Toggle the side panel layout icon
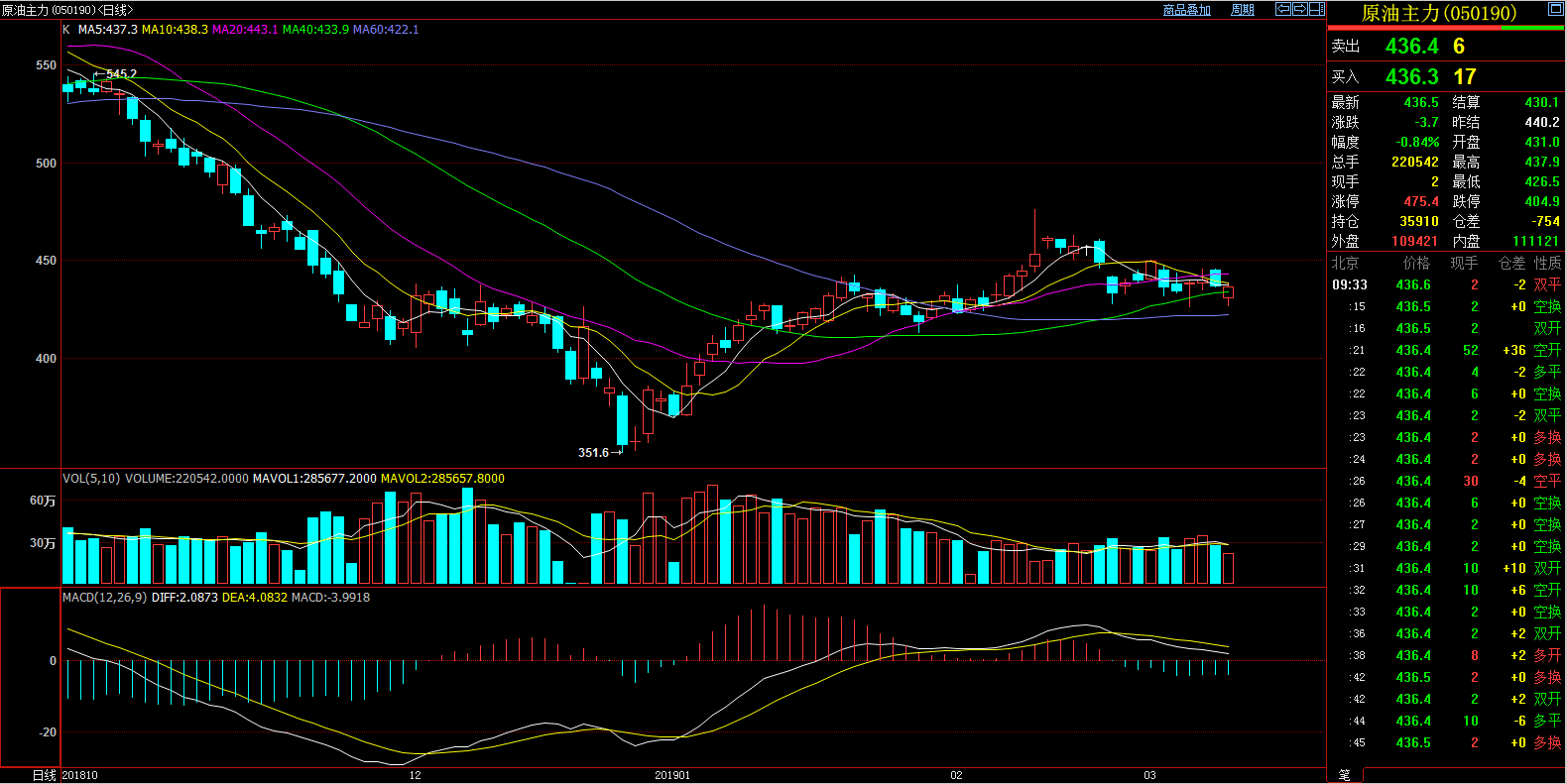This screenshot has width=1567, height=784. coord(1317,9)
